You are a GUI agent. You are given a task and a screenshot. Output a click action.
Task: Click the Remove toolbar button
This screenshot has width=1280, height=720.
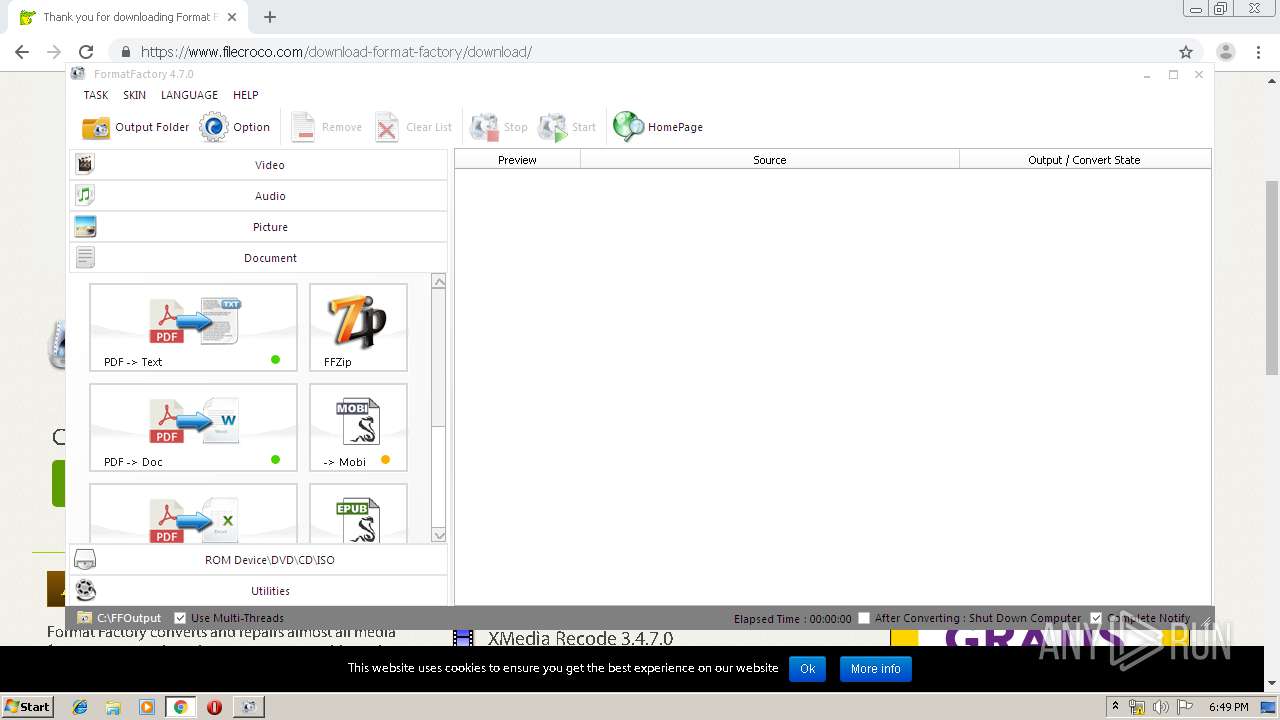pos(326,127)
